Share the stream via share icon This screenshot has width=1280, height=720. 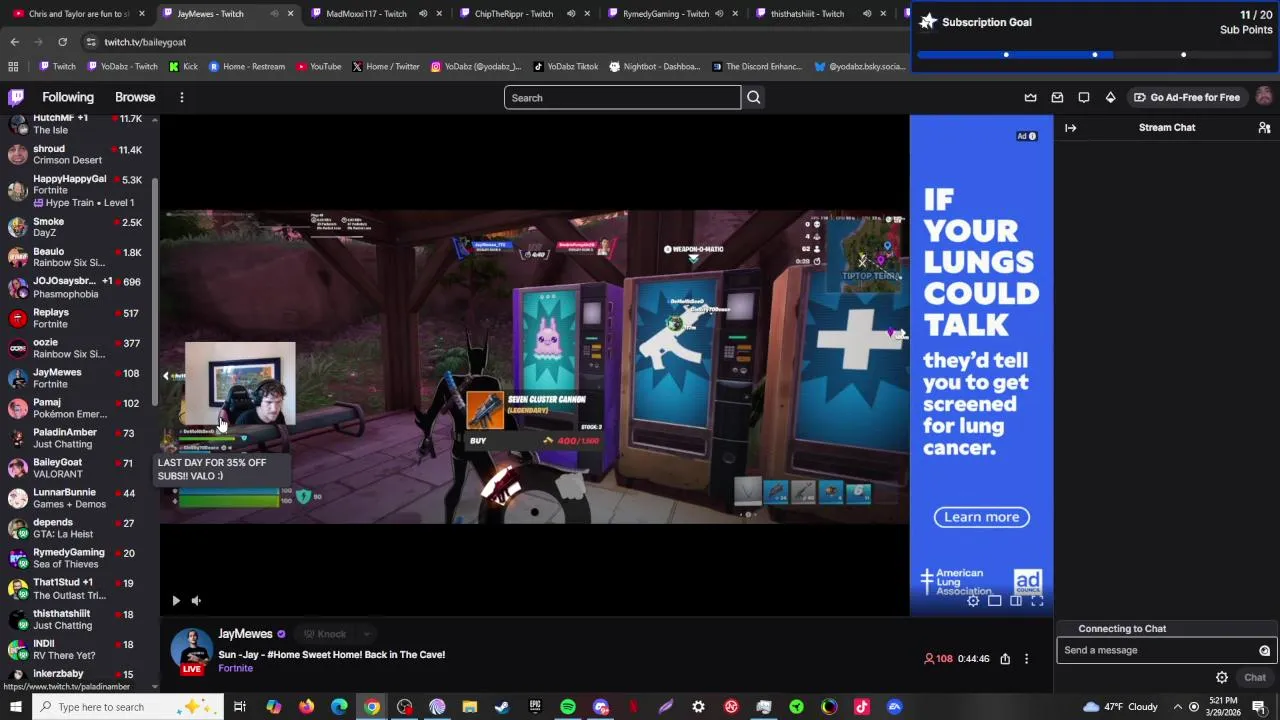click(x=1005, y=659)
